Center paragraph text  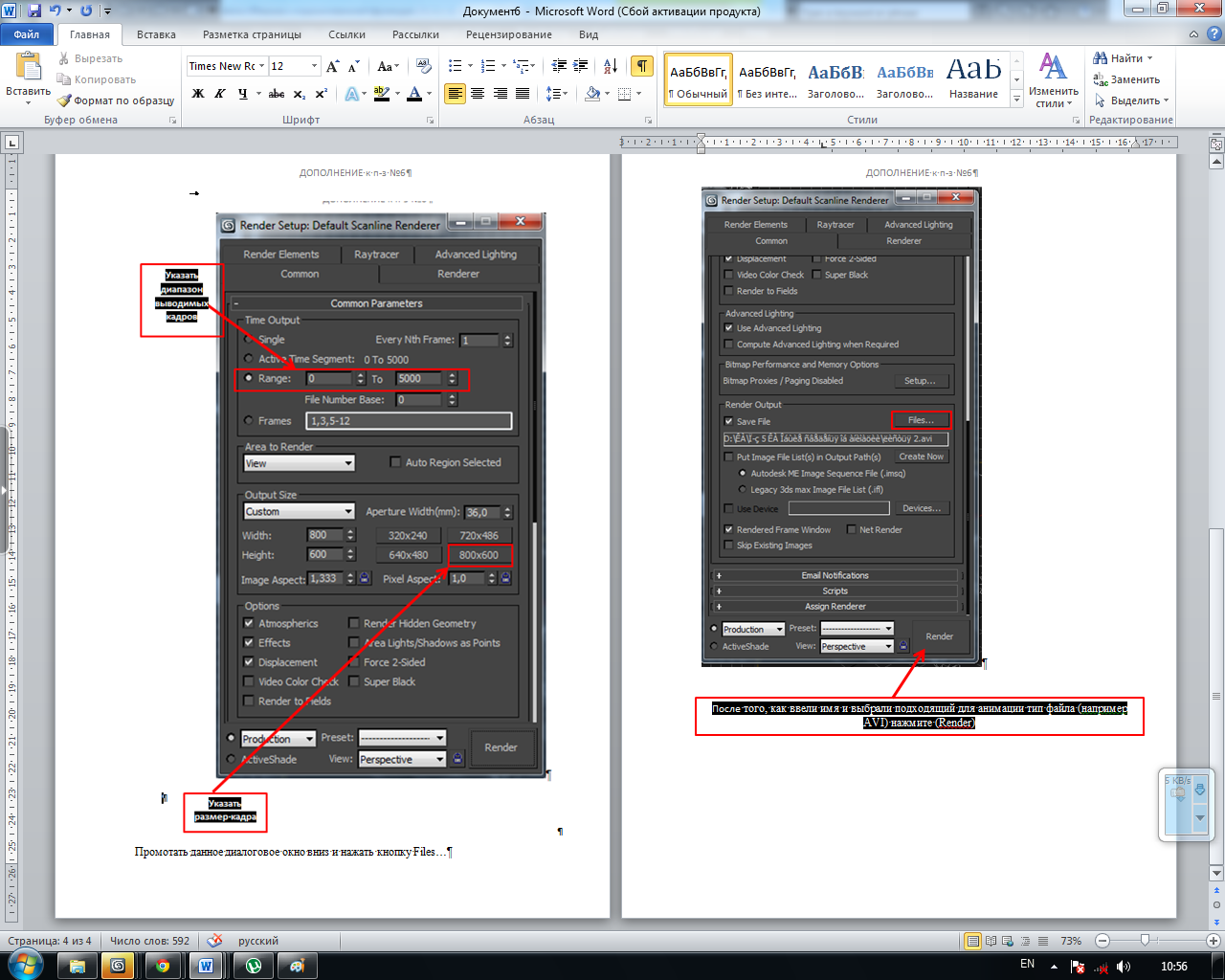478,94
